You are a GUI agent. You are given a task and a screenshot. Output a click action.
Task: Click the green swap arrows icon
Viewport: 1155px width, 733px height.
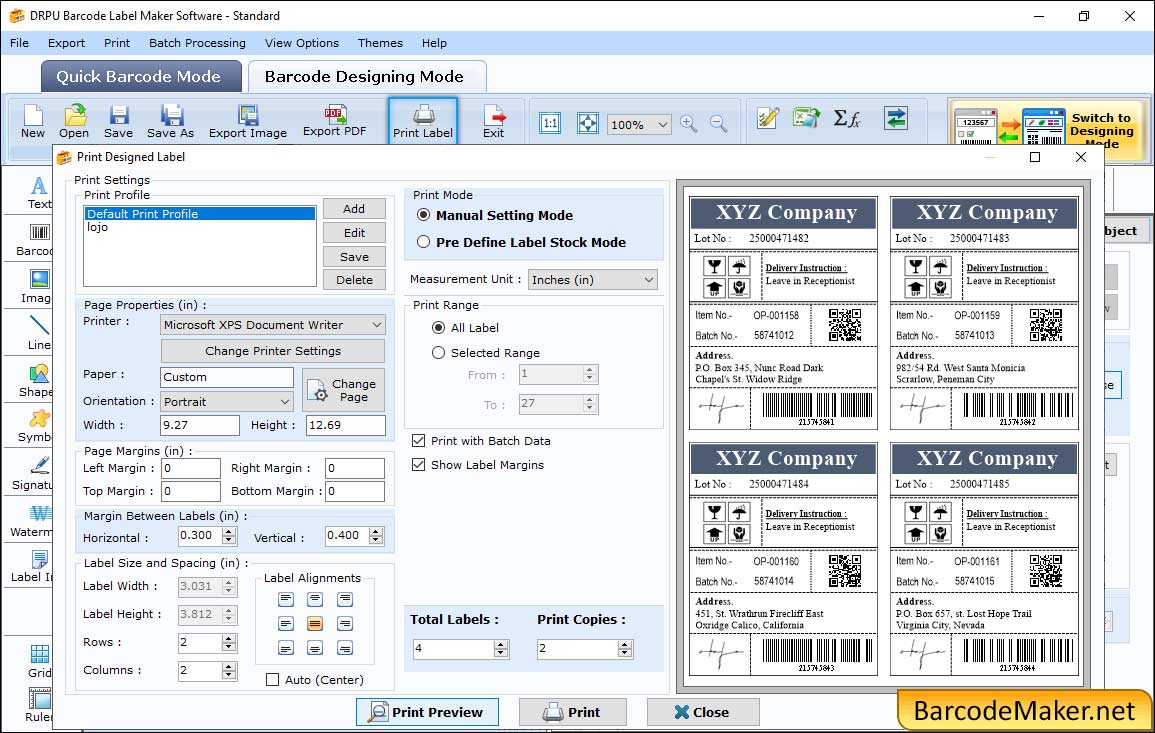point(896,118)
